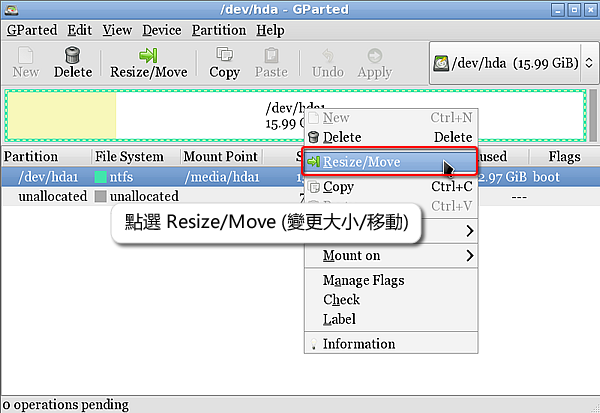The height and width of the screenshot is (413, 600).
Task: Click the GParted app icon in title bar
Action: point(11,9)
